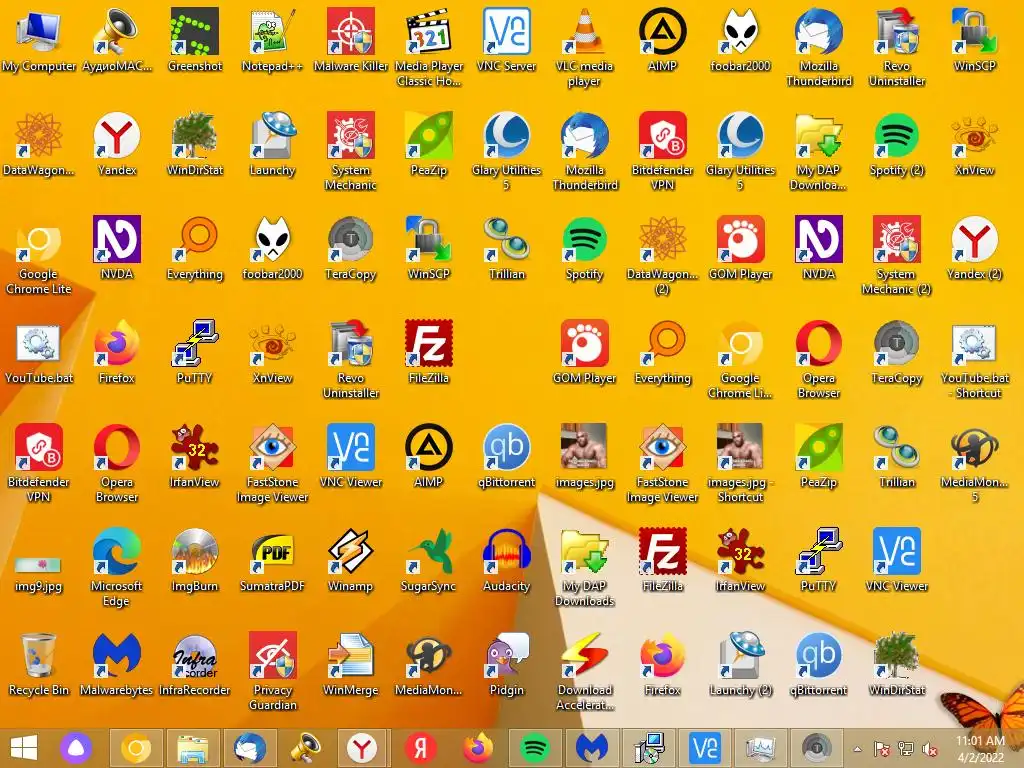Select the SumatraPDF desktop icon
Viewport: 1024px width, 768px height.
point(272,560)
